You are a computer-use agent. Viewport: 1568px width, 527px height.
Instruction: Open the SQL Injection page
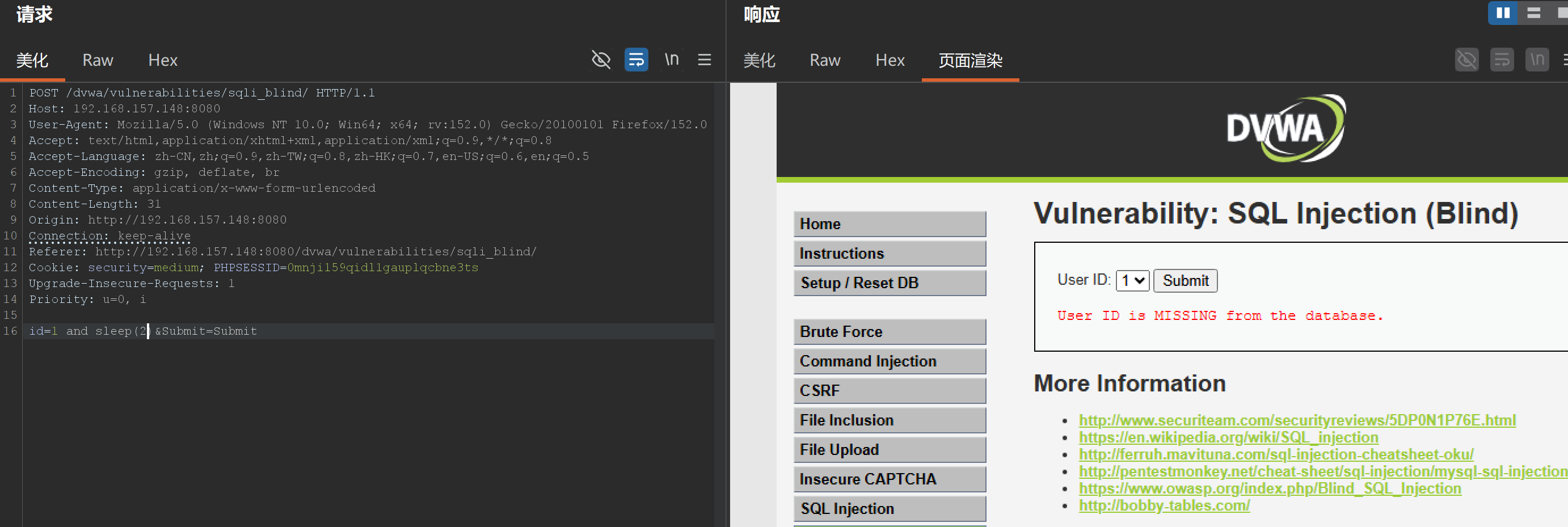890,508
